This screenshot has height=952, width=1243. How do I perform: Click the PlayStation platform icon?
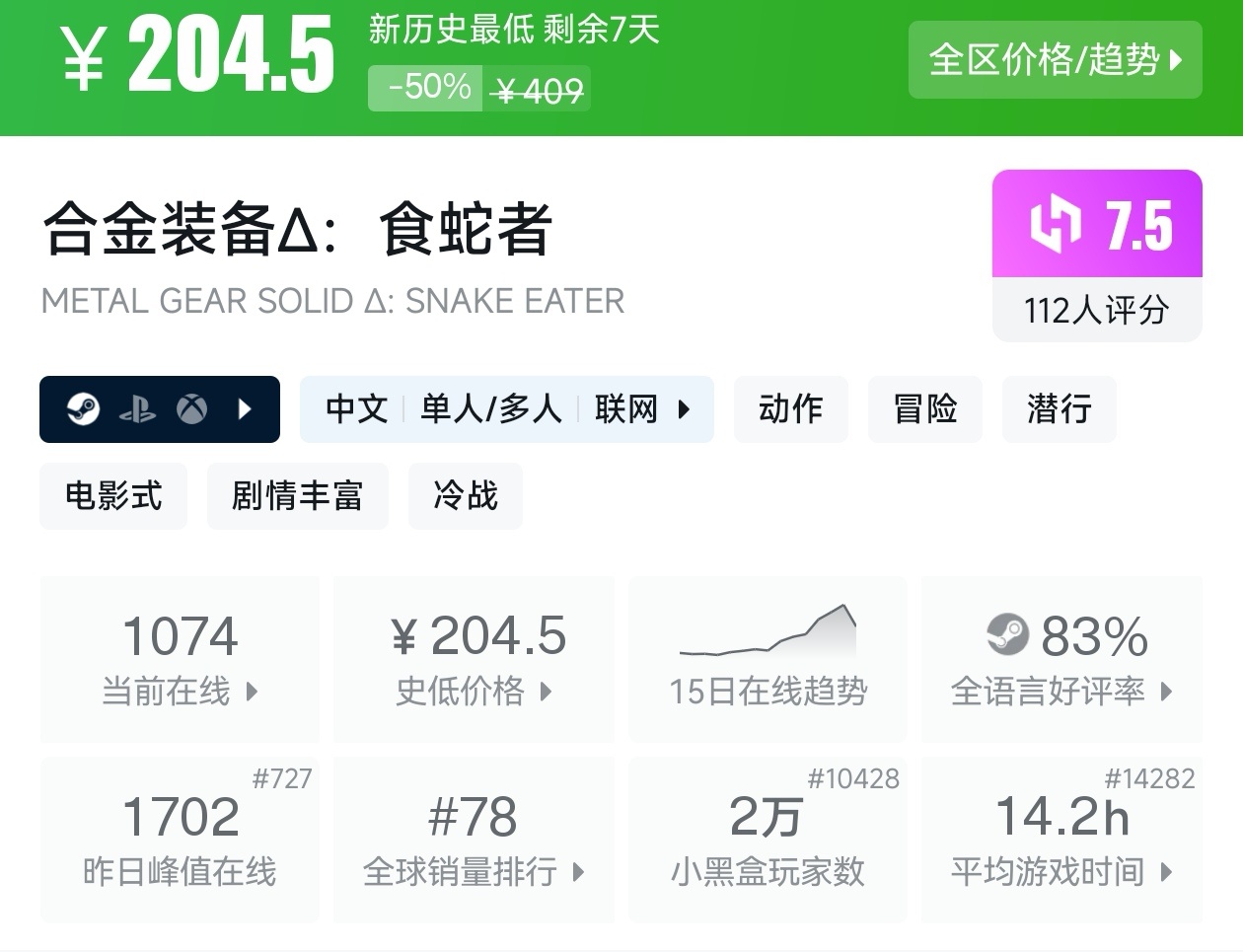pyautogui.click(x=137, y=409)
